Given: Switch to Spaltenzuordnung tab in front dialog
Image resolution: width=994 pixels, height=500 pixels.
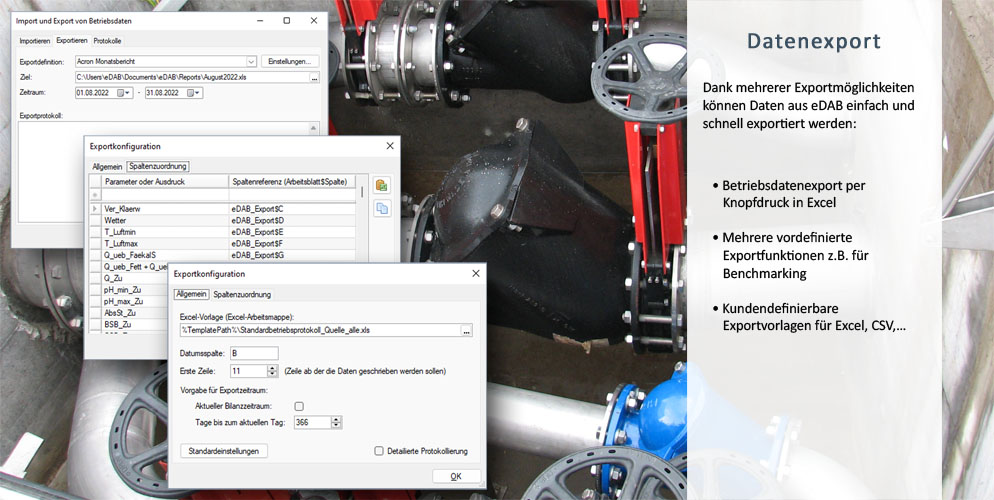Looking at the screenshot, I should tap(242, 294).
